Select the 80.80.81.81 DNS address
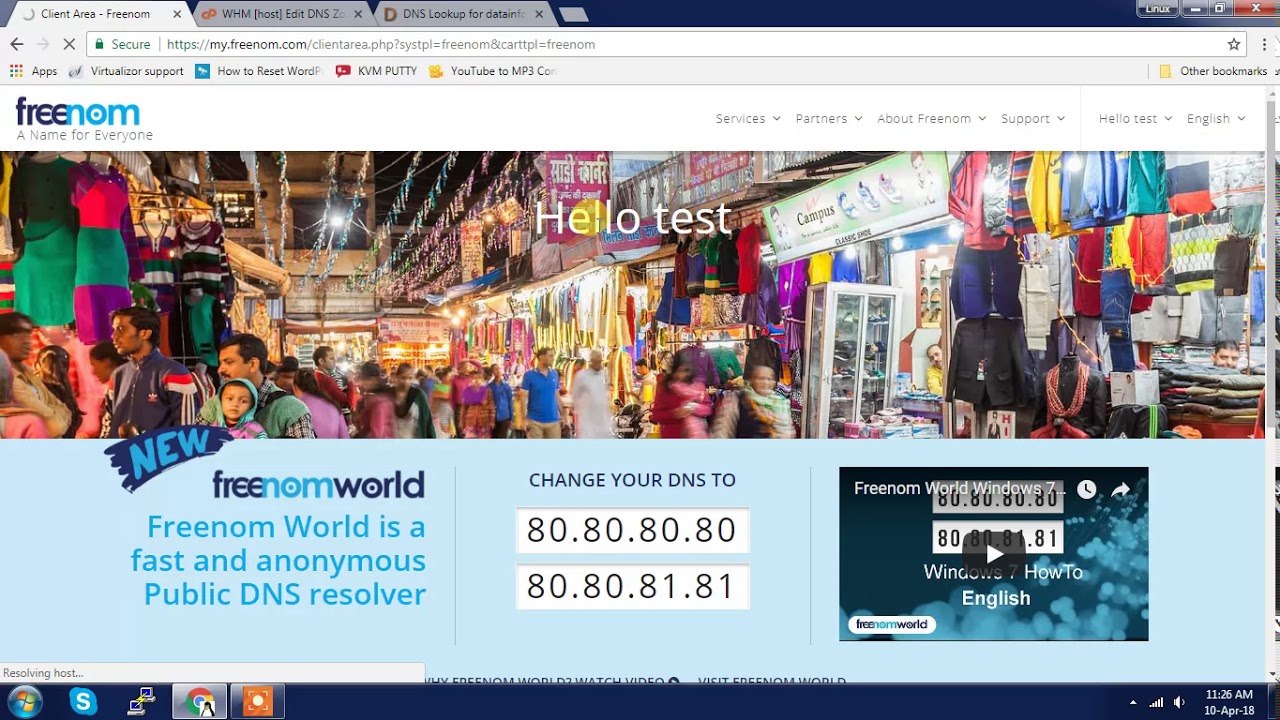The image size is (1280, 720). [x=632, y=586]
